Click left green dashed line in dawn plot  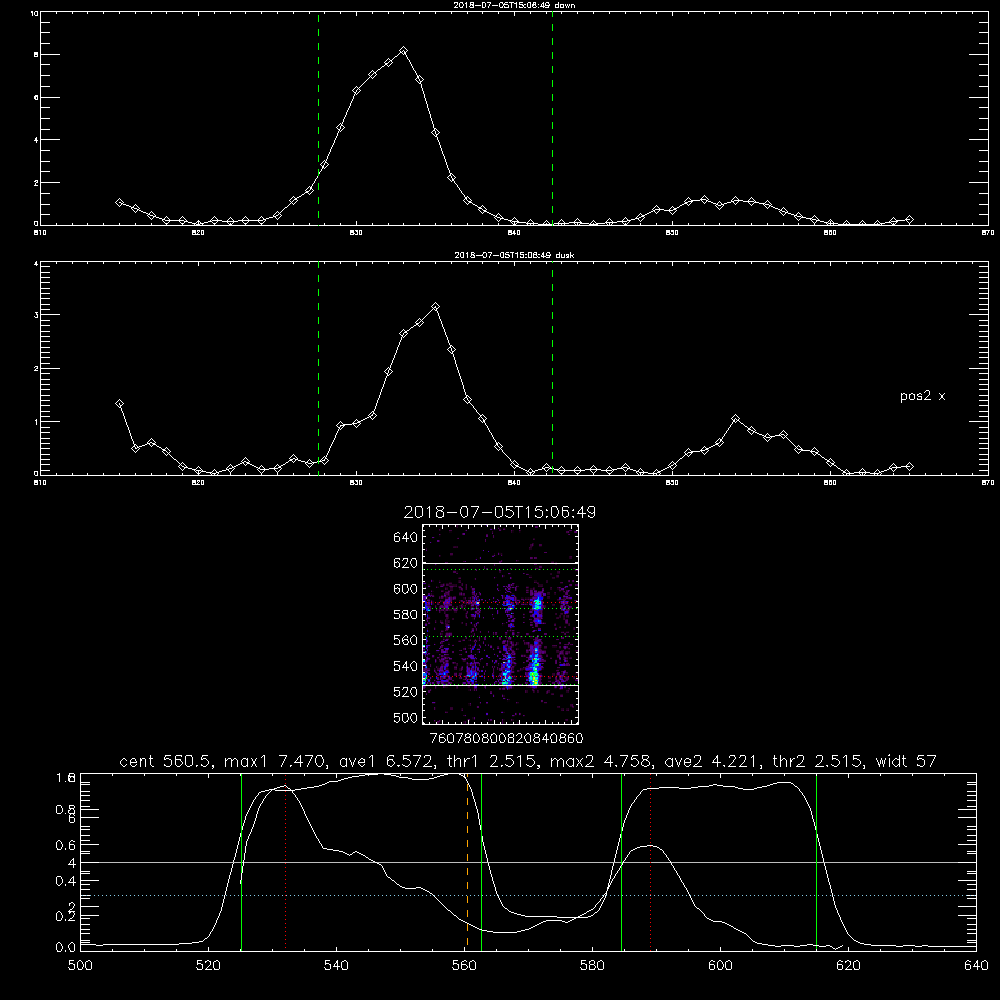click(x=318, y=118)
